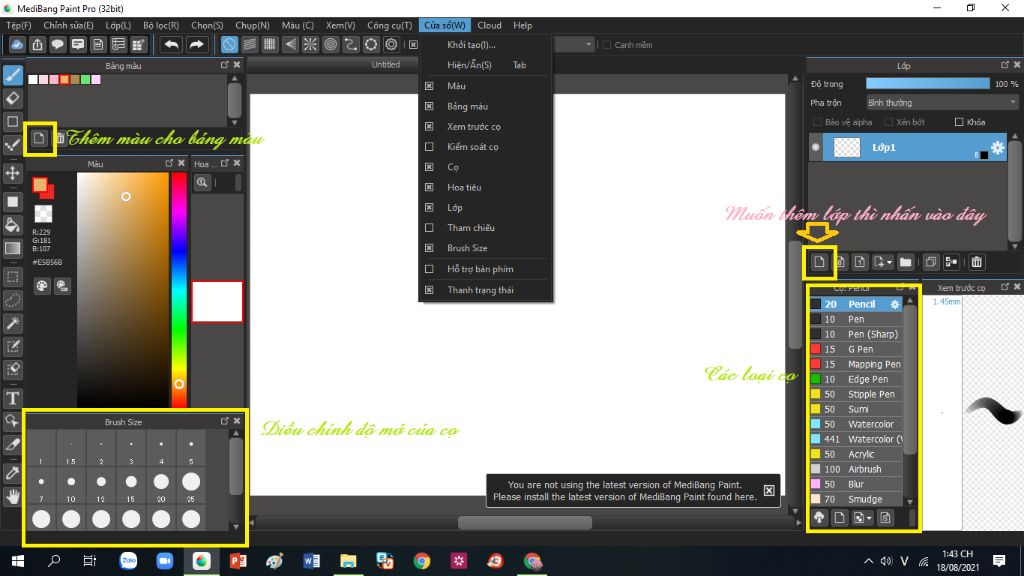Select Khởi tạo(I)... menu entry

[471, 45]
